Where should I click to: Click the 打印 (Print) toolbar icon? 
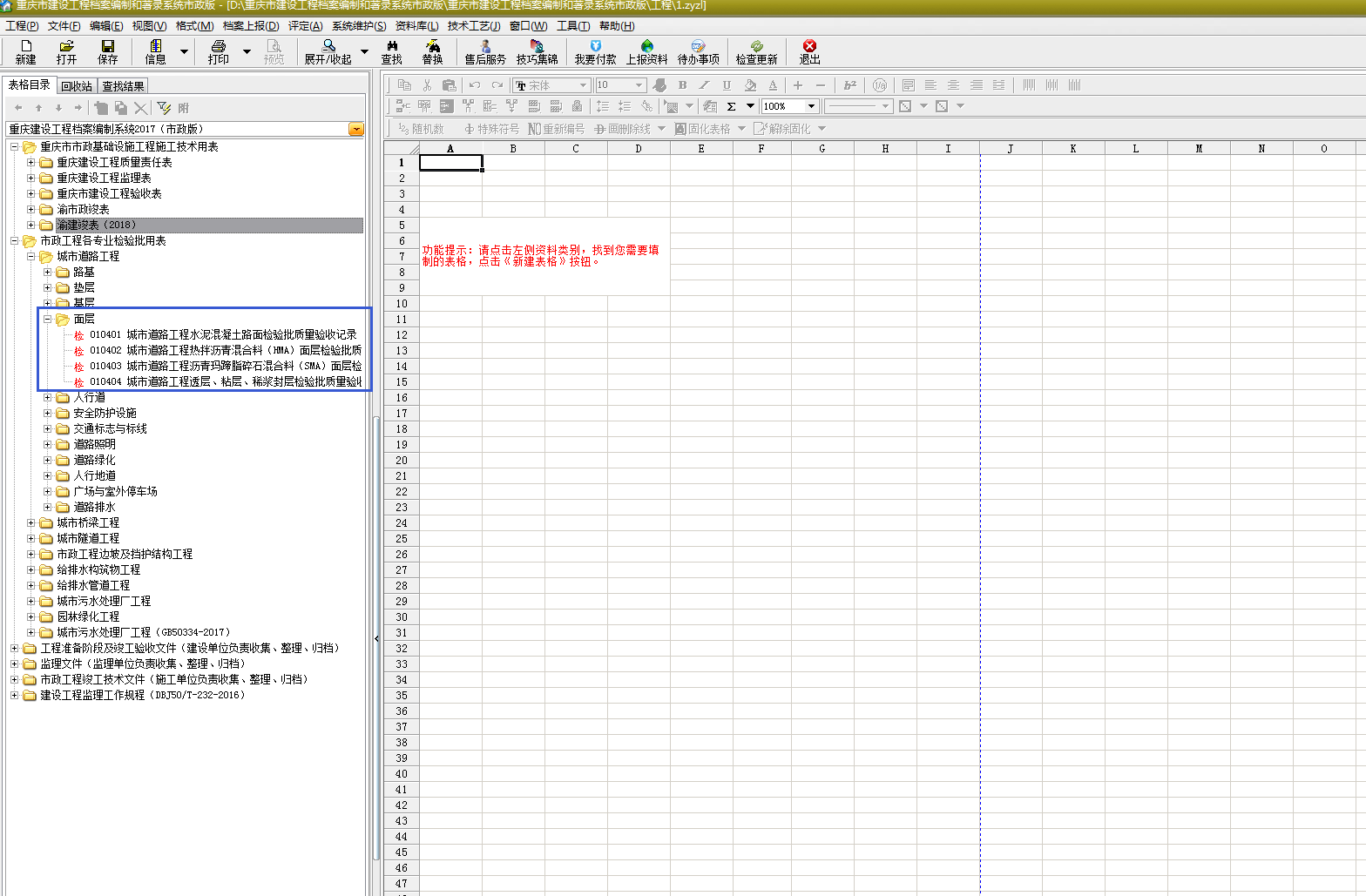218,52
